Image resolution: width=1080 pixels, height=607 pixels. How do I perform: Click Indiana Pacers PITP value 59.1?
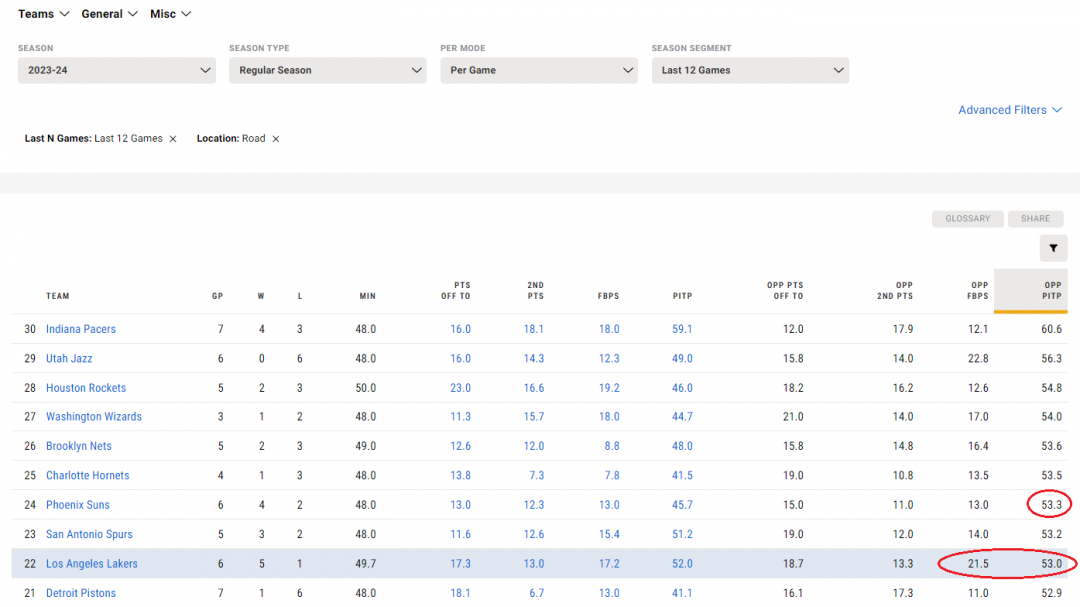(682, 329)
